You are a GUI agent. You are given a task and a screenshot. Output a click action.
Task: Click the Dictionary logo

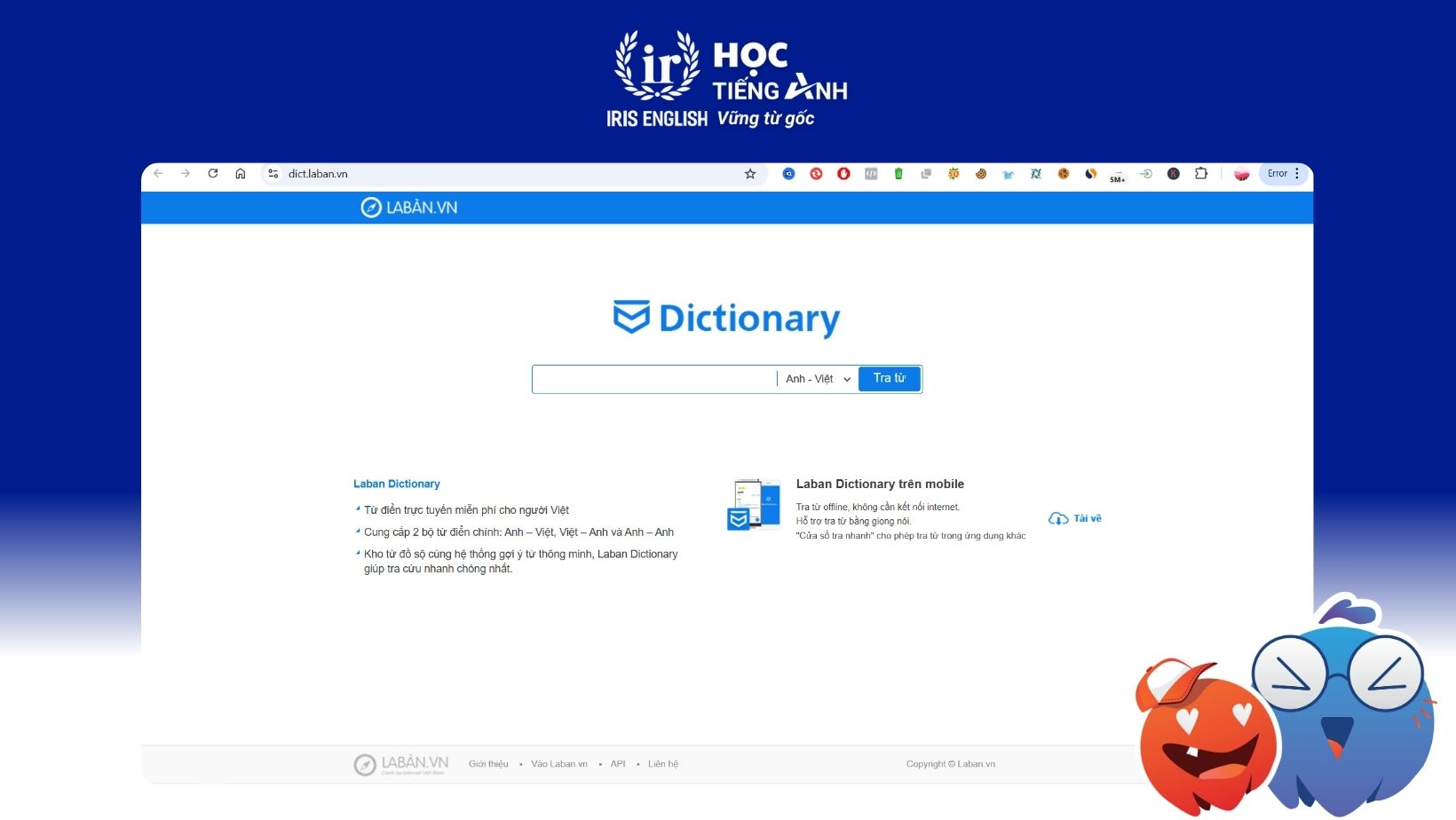[x=727, y=319]
